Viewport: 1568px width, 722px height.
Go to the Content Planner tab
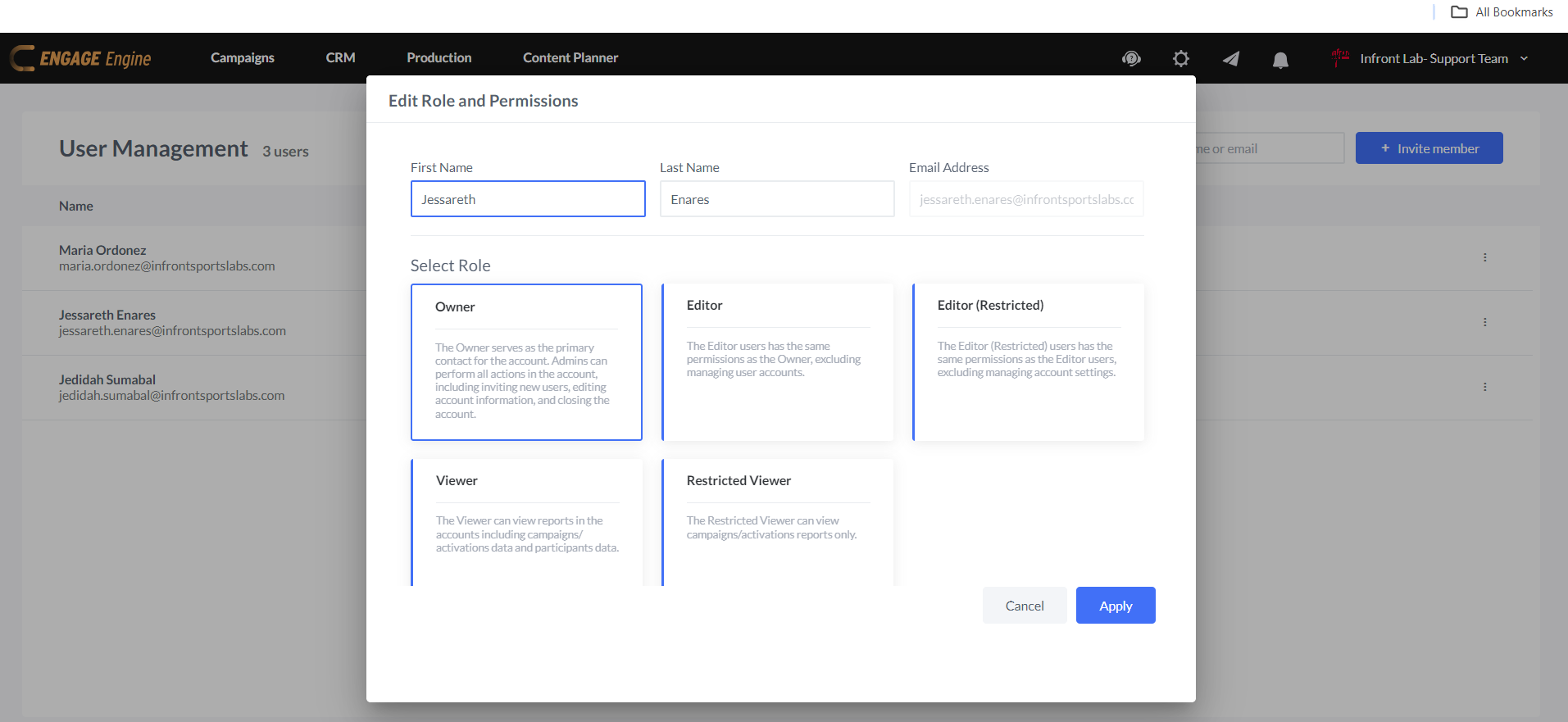(570, 57)
